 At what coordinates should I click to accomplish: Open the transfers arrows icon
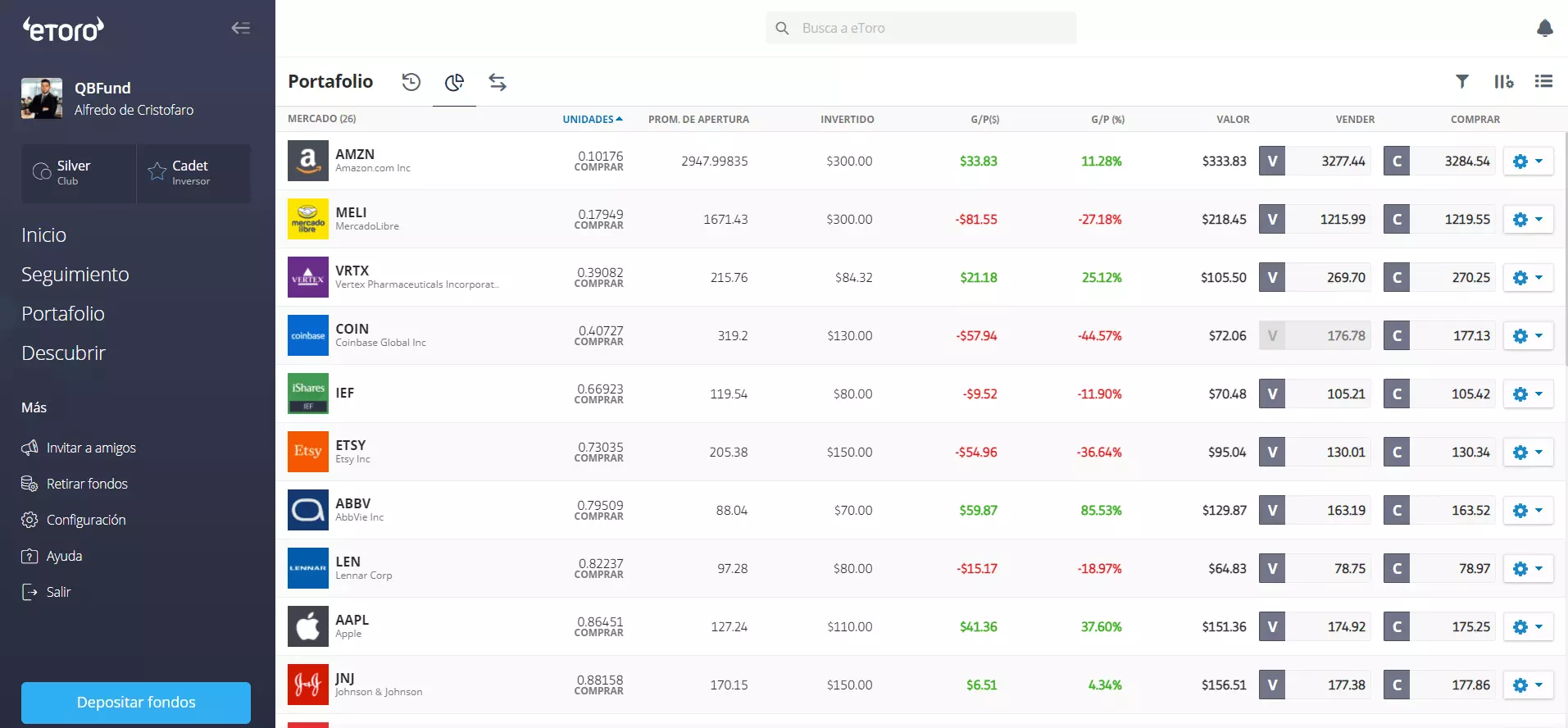click(x=498, y=81)
